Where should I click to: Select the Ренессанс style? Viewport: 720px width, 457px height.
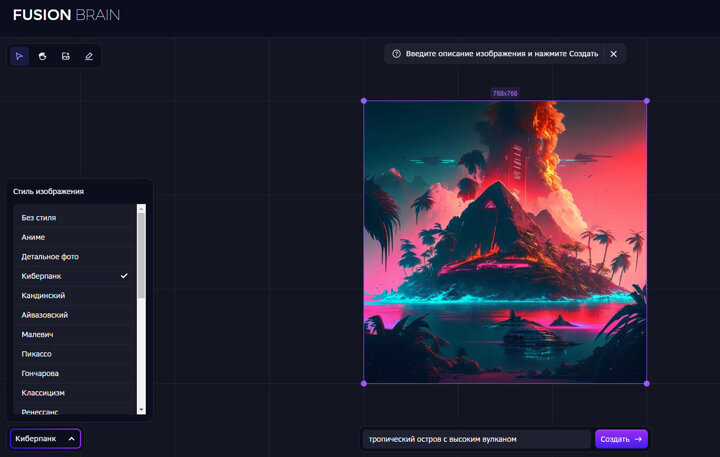[x=75, y=409]
